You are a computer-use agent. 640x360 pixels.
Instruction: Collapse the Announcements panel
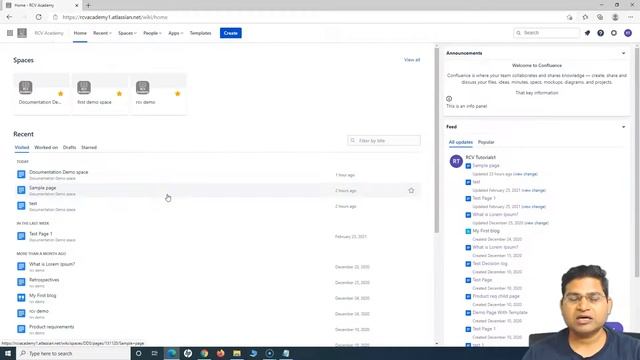[623, 53]
